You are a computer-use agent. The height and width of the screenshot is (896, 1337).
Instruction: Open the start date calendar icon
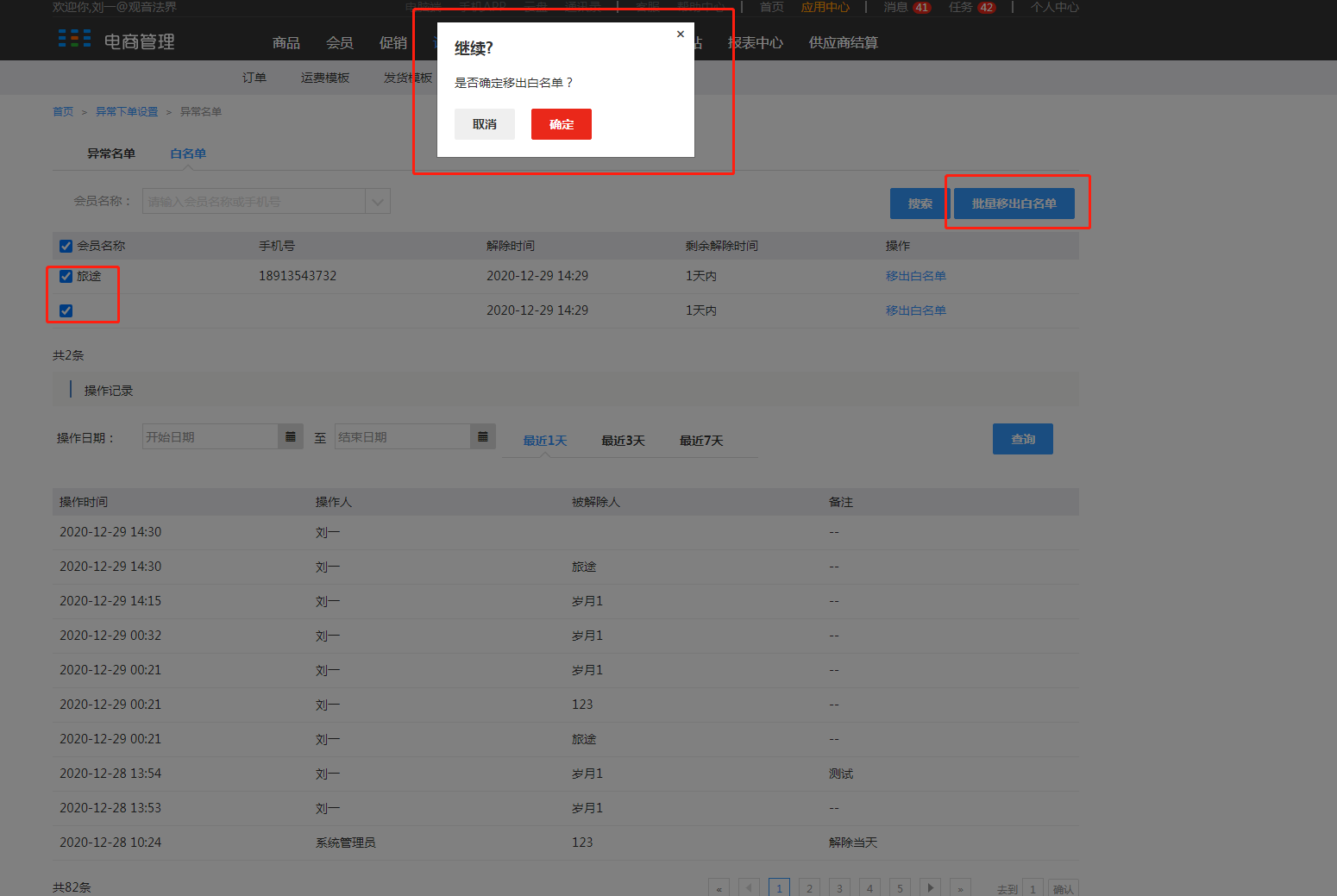click(x=291, y=436)
